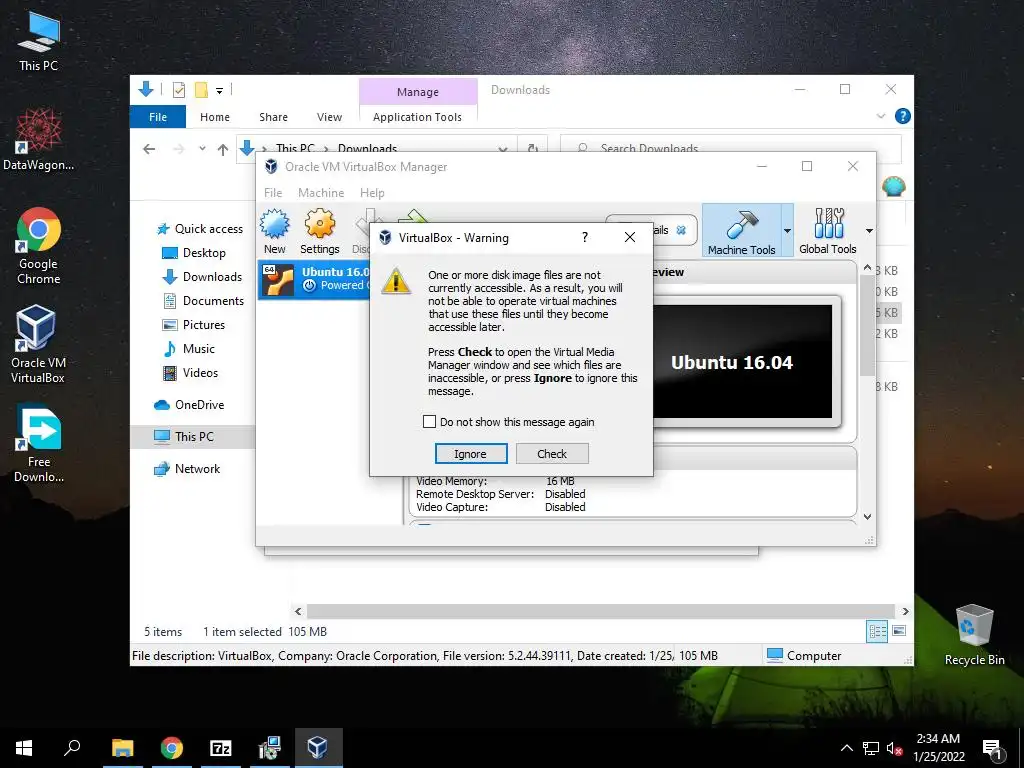
Task: Open the View ribbon tab in File Explorer
Action: point(329,117)
